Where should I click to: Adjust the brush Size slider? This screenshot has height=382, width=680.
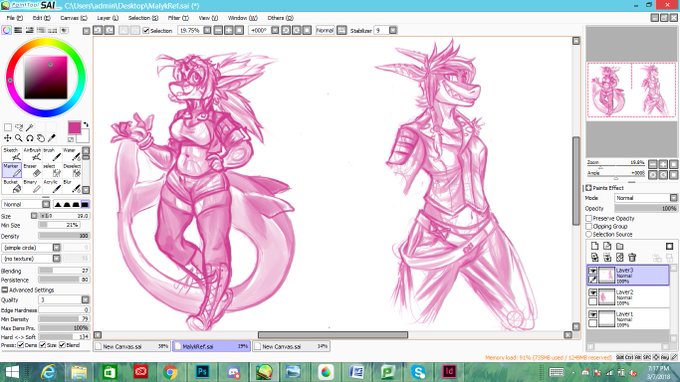(x=64, y=215)
